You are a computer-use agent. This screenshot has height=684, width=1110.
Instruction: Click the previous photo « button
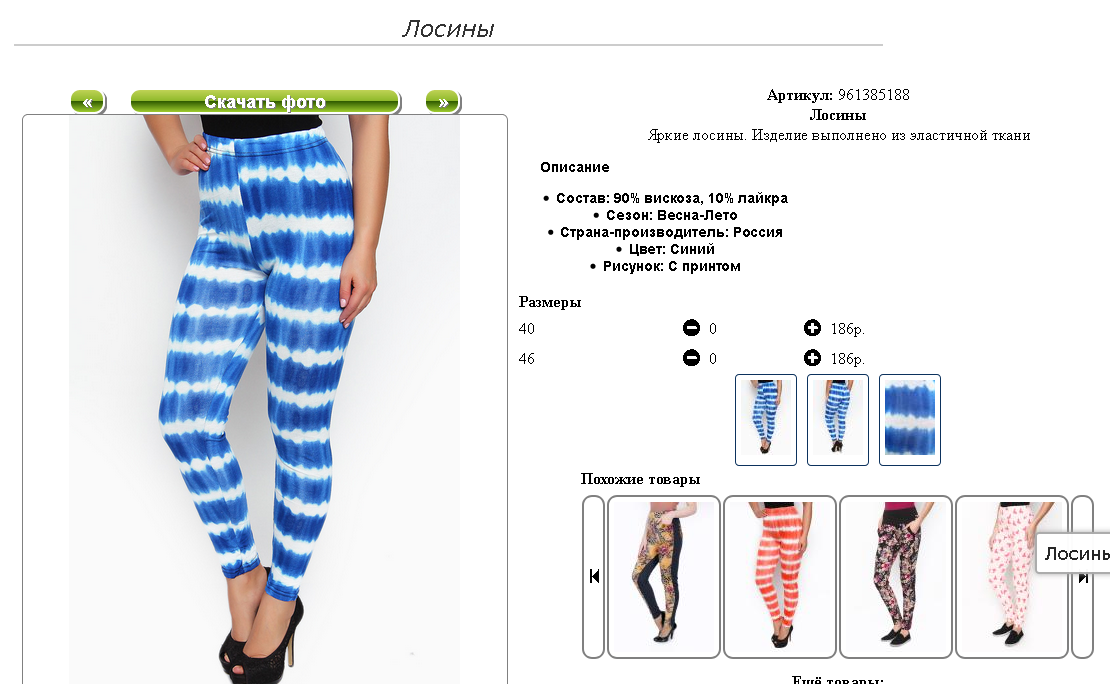88,102
